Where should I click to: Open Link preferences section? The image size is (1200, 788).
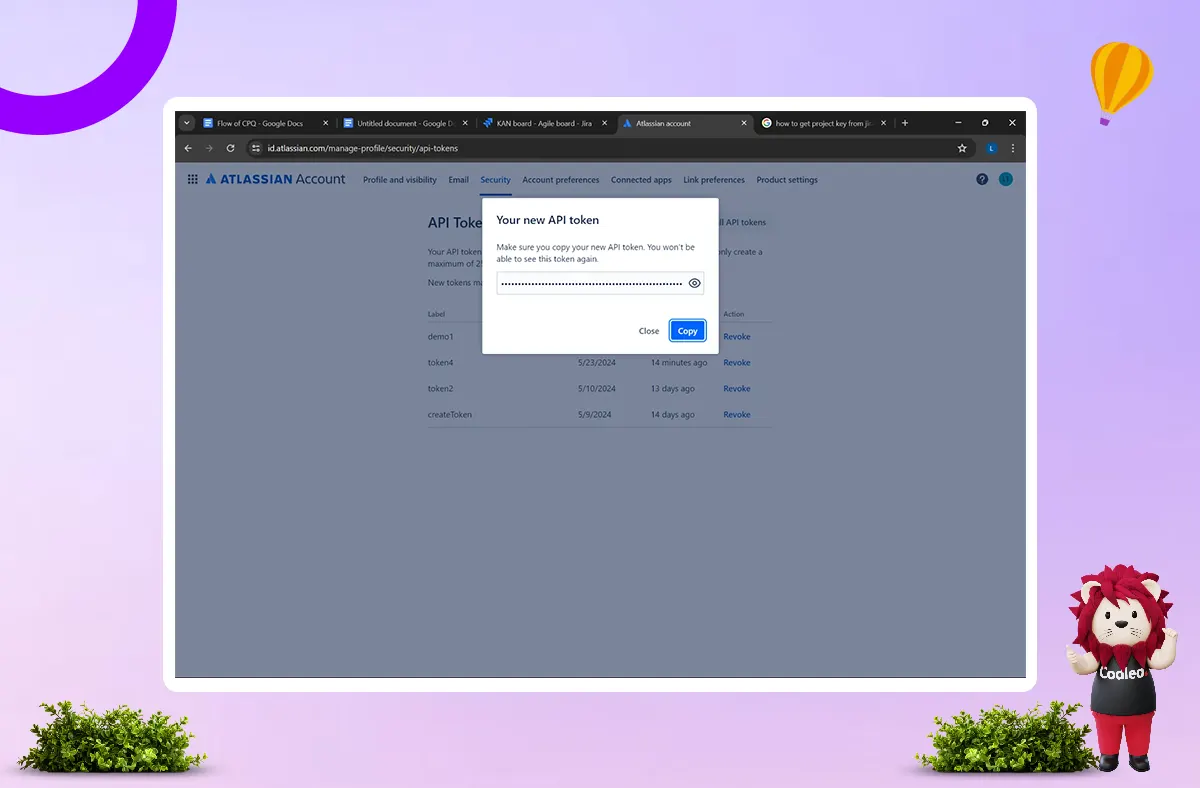tap(714, 180)
